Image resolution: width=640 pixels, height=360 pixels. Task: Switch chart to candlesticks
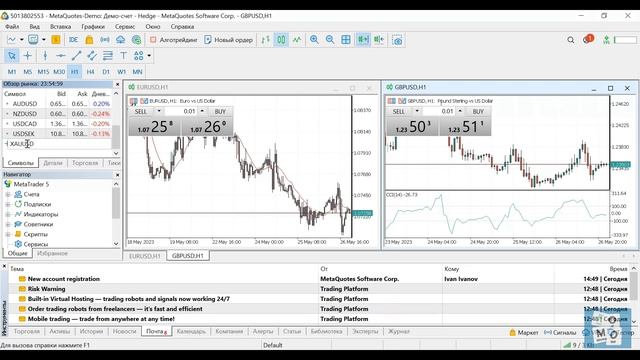[281, 40]
